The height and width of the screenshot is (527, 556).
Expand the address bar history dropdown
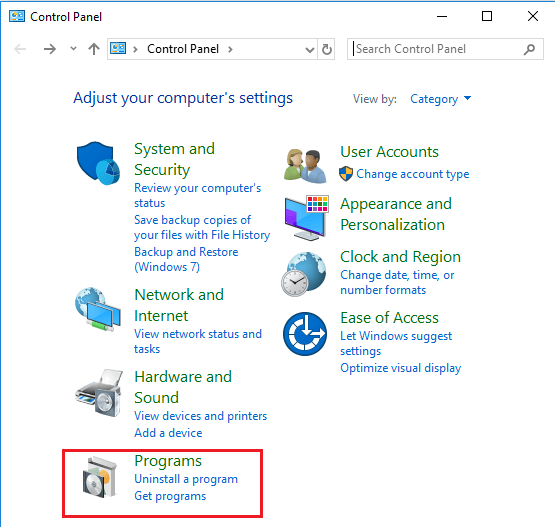310,50
